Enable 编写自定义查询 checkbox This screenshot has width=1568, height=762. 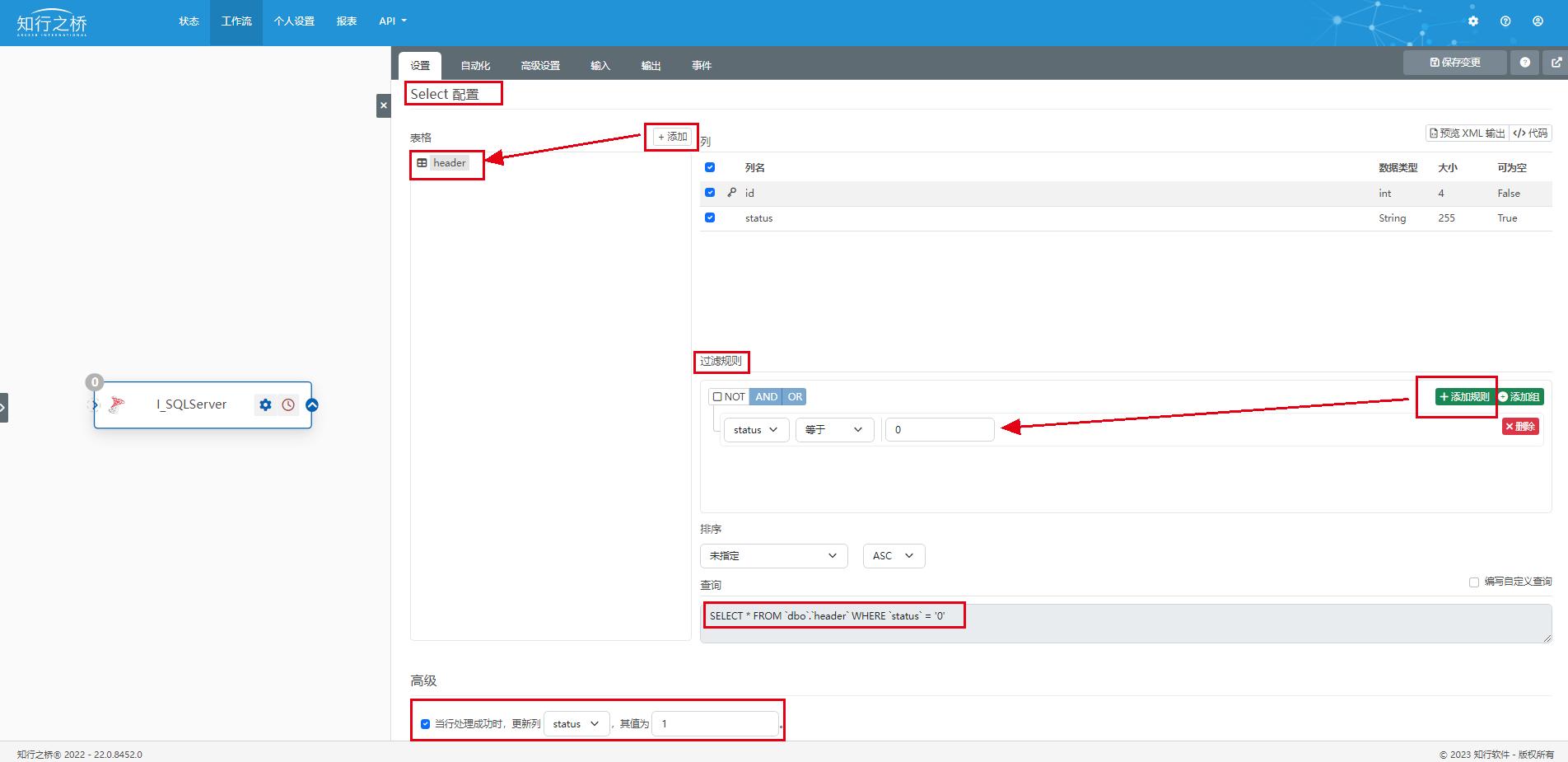coord(1474,582)
